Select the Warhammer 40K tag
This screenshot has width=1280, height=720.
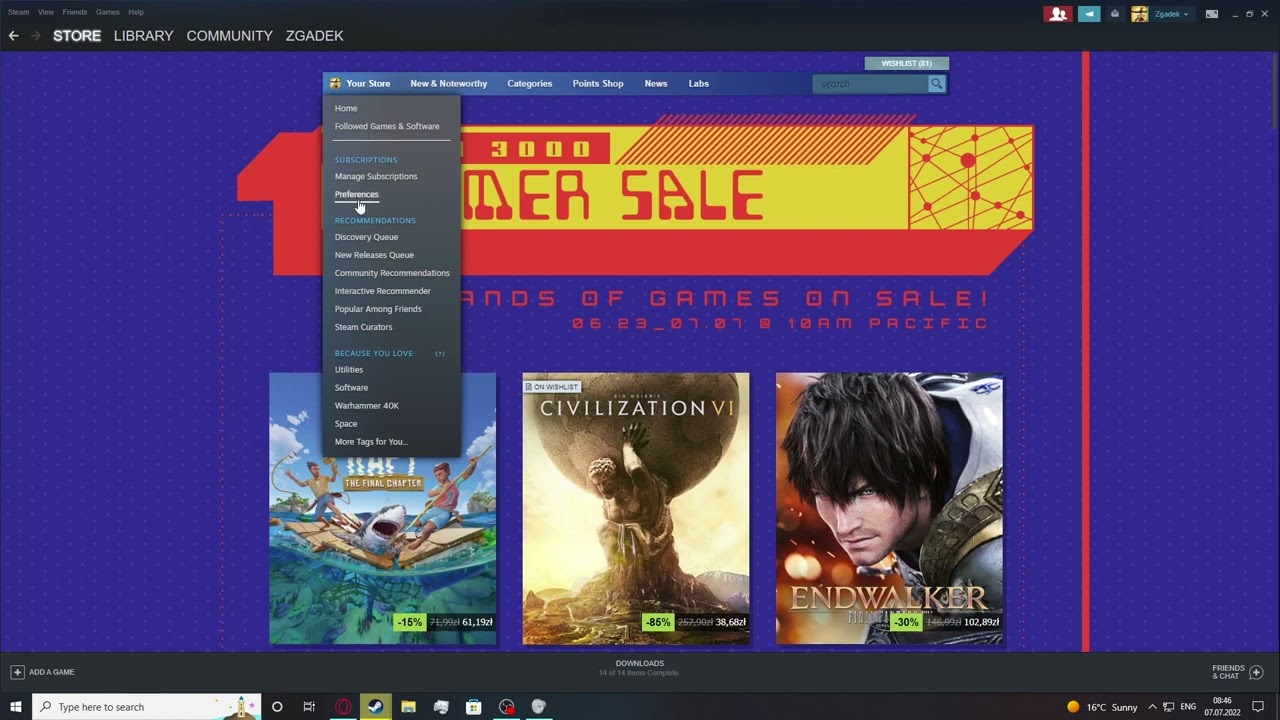pyautogui.click(x=366, y=406)
